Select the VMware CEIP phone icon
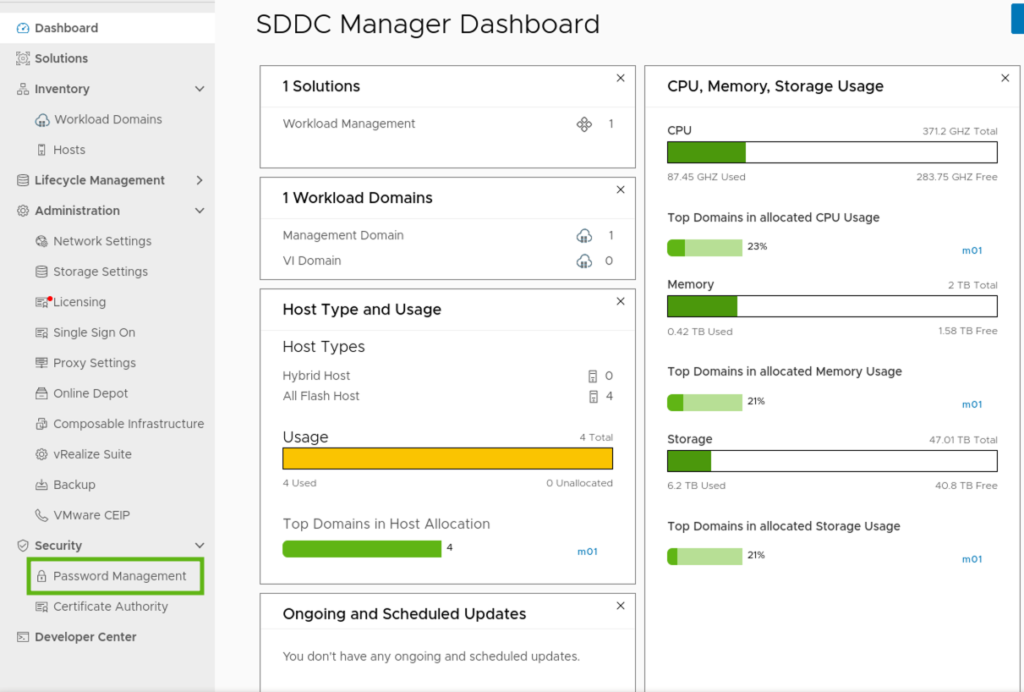 41,515
